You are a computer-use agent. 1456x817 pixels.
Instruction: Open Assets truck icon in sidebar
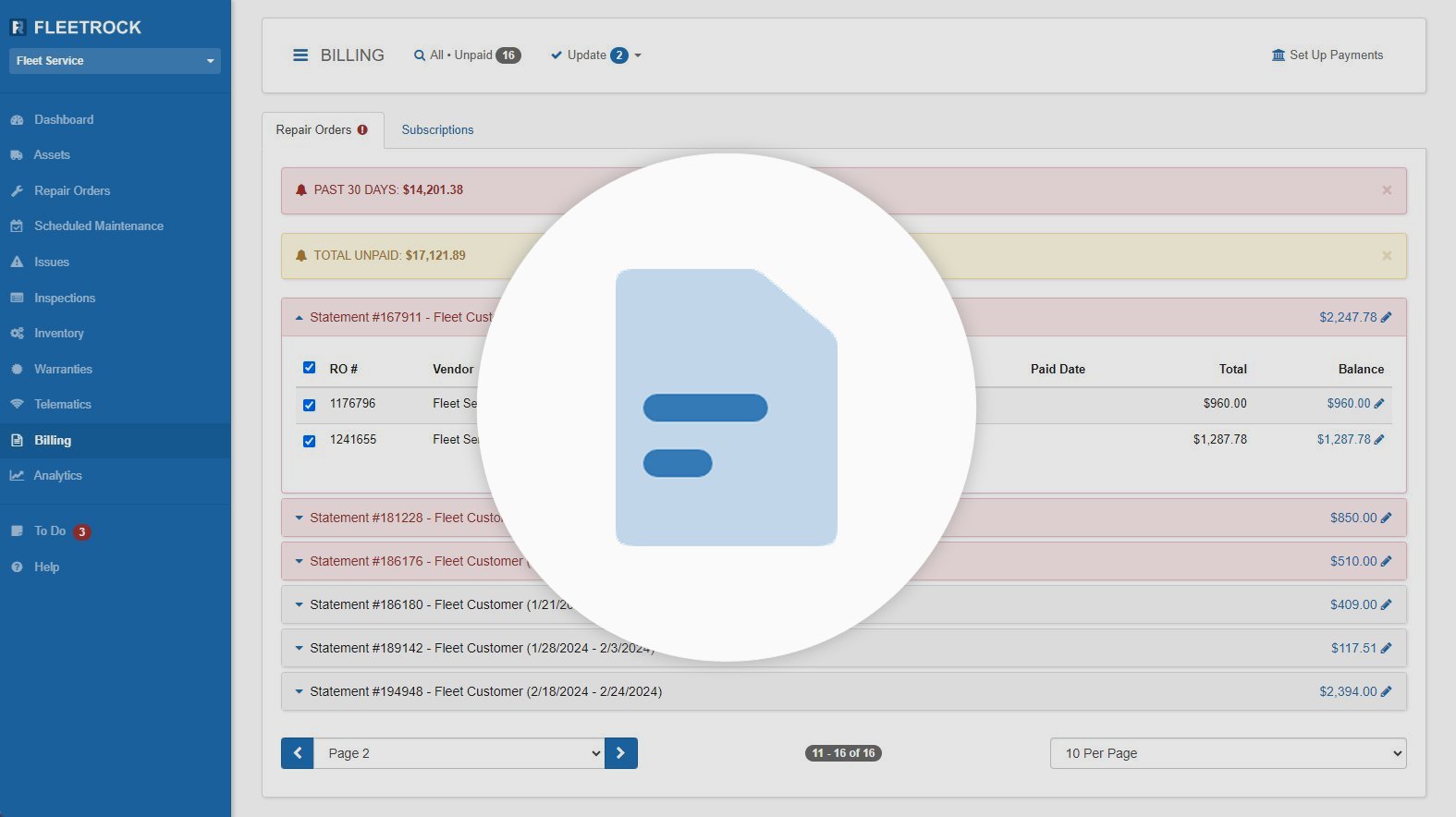pos(17,155)
